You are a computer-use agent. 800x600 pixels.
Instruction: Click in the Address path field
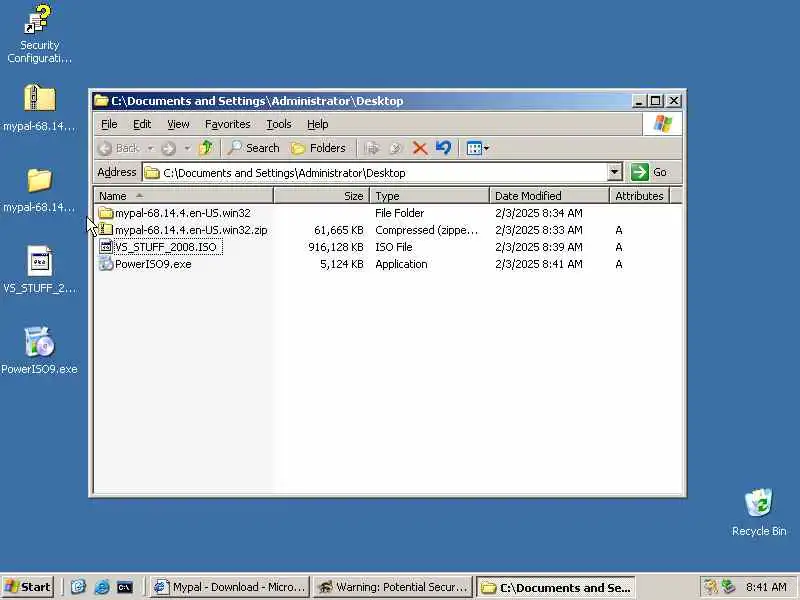(x=375, y=172)
